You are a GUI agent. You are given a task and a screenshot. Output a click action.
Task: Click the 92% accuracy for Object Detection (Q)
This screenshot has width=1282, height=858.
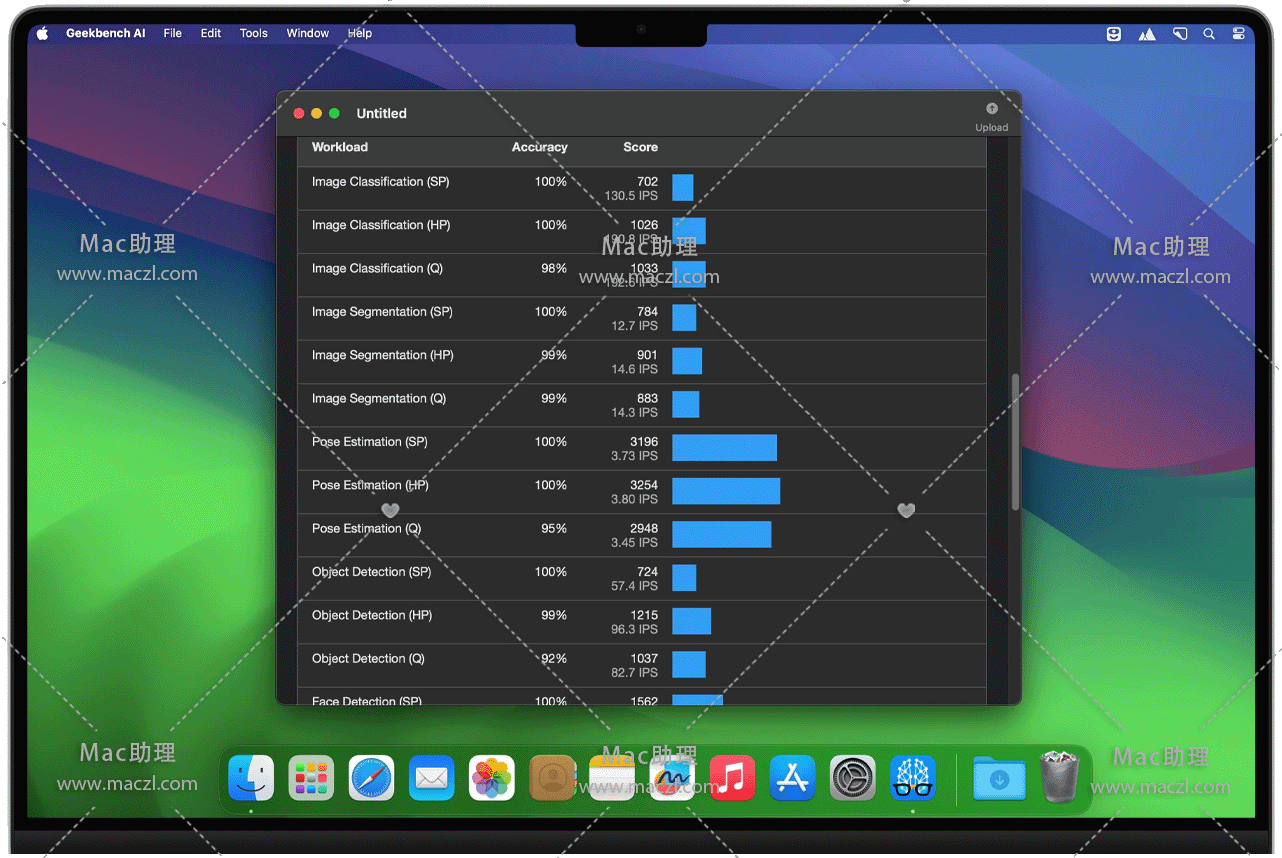554,658
